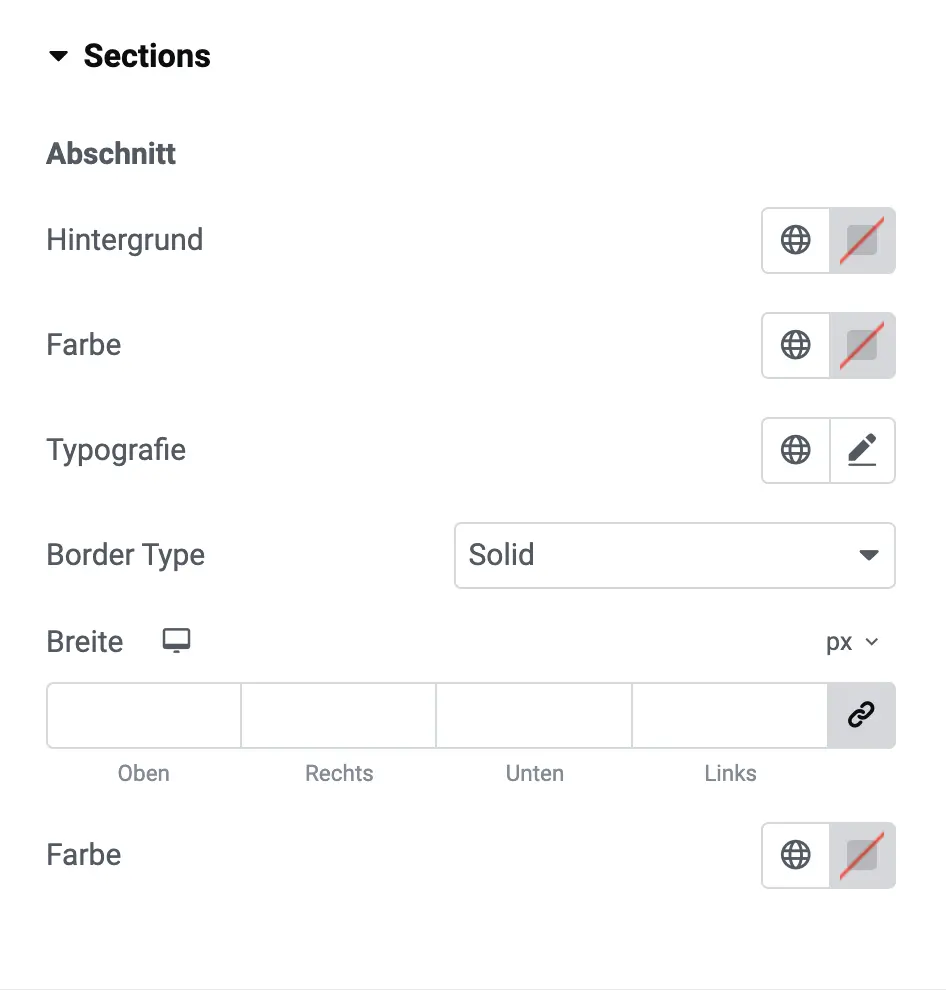Open global color for Hintergrund
Image resolution: width=946 pixels, height=990 pixels.
(x=796, y=240)
